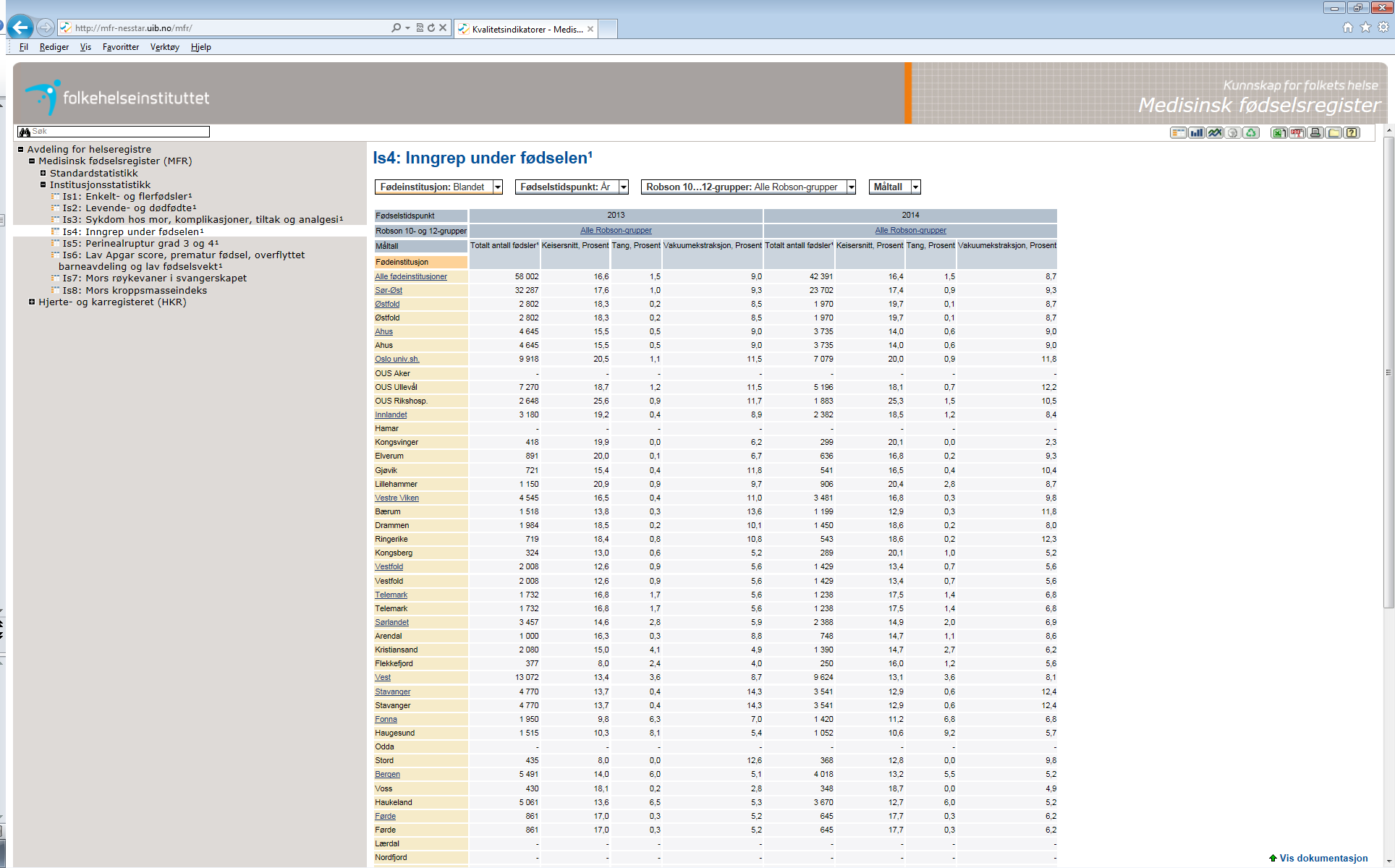Click Alle Robson-grupper link under 2014
Screen dimensions: 1395x868
tap(910, 230)
